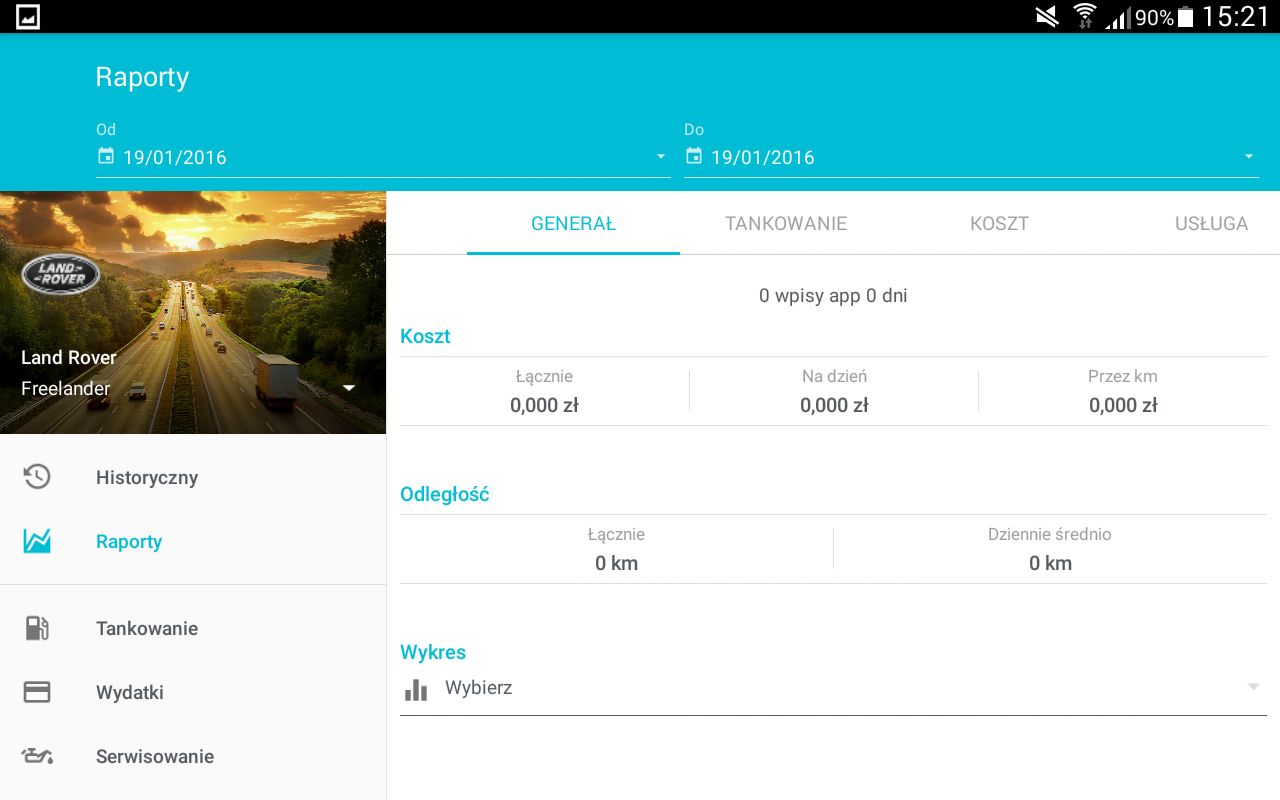Open Tankowanie in the side menu
Screen dimensions: 1280x800
click(x=193, y=628)
